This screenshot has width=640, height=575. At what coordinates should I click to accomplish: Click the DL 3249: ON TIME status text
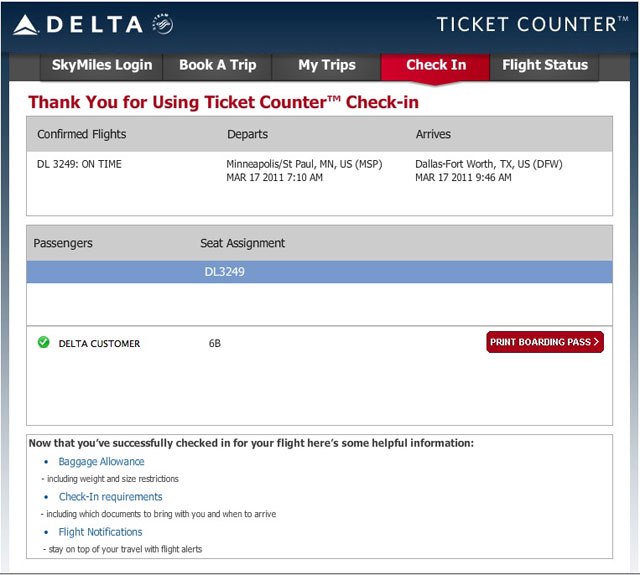pos(79,164)
